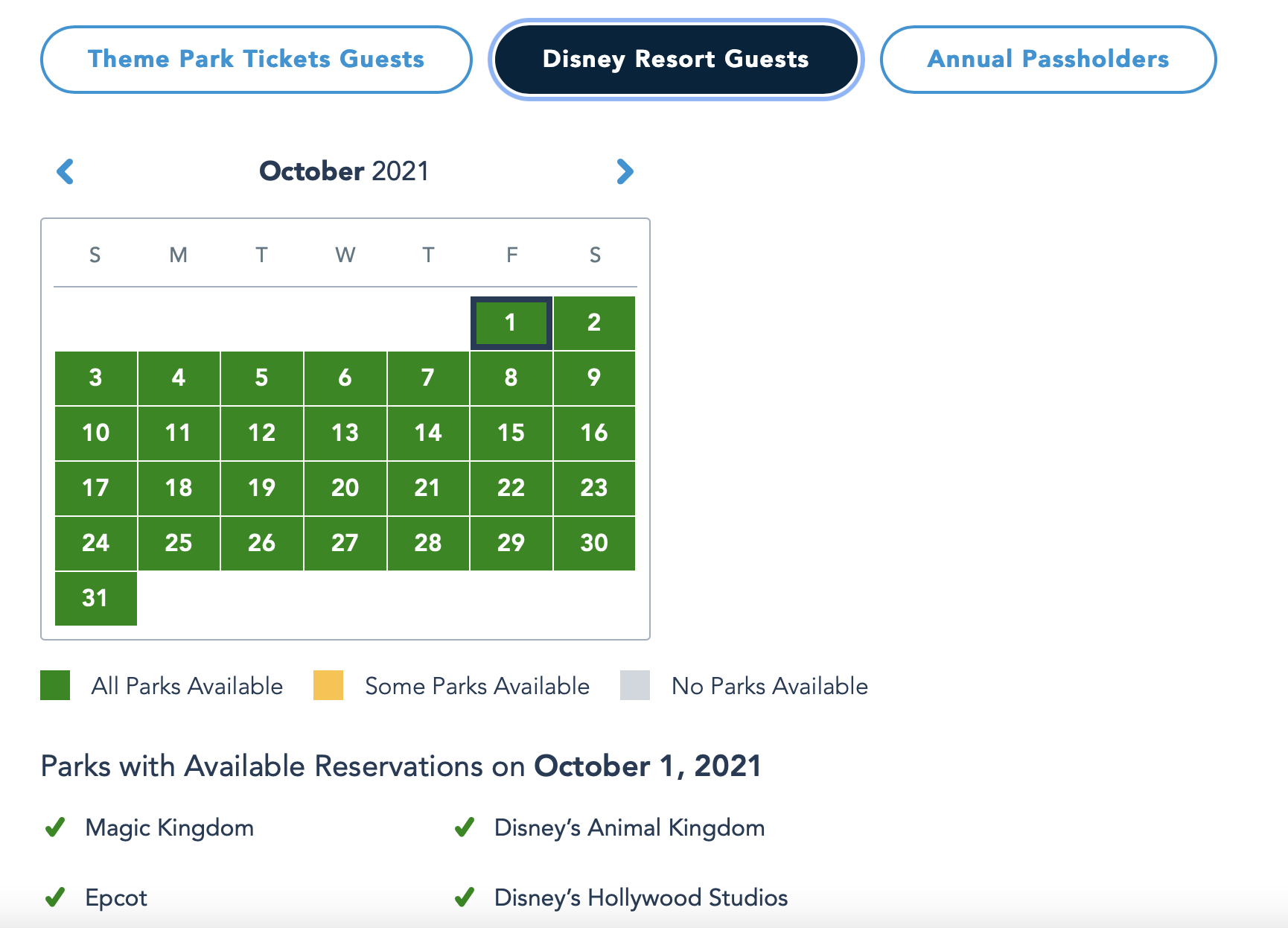Choose October 20 date cell
Screen dimensions: 1288x928
[x=345, y=488]
